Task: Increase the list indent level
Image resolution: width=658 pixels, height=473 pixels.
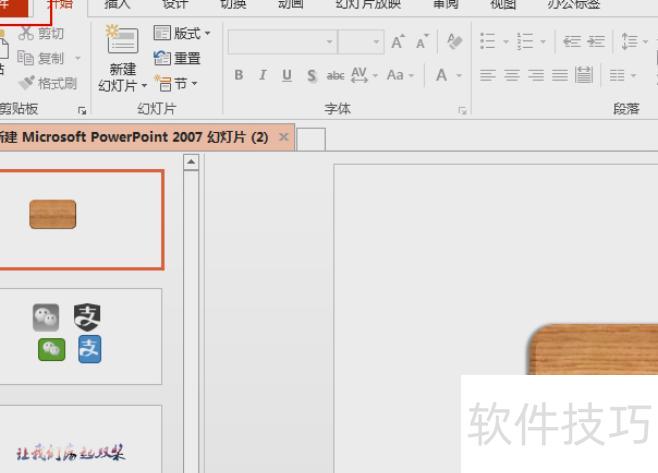Action: (x=596, y=41)
